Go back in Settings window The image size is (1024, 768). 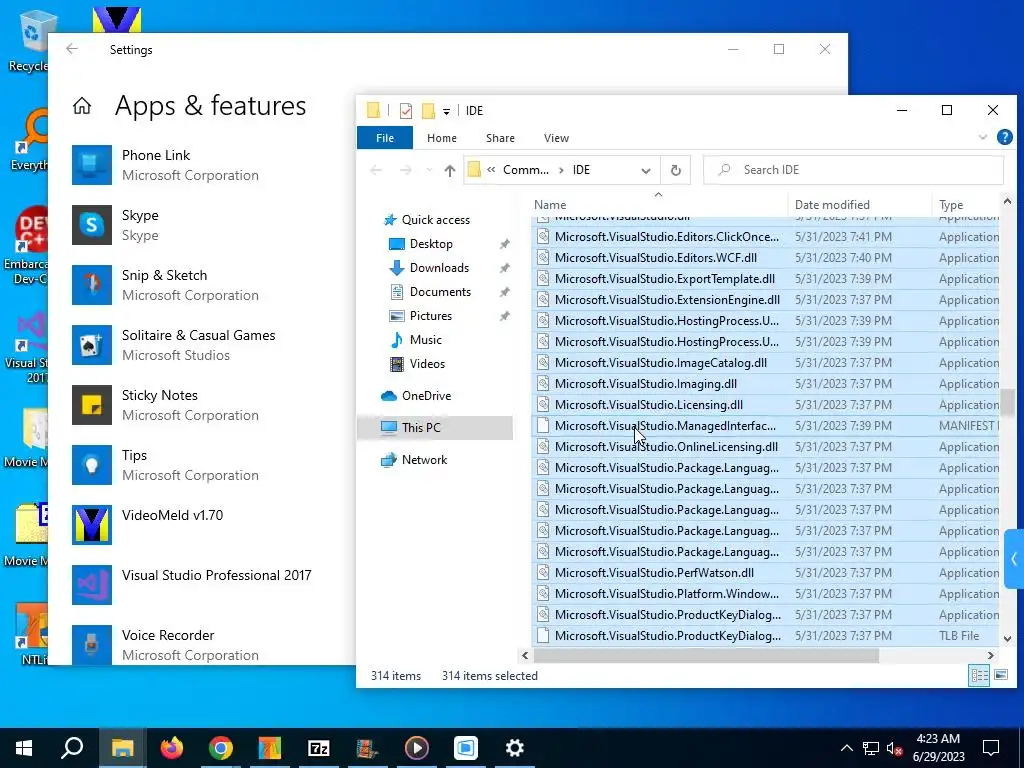click(x=72, y=49)
